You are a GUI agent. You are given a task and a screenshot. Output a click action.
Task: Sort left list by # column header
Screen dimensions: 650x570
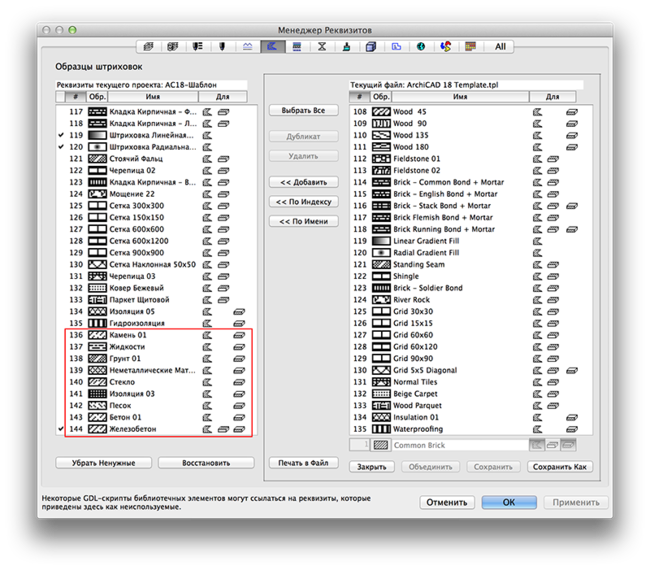click(75, 97)
